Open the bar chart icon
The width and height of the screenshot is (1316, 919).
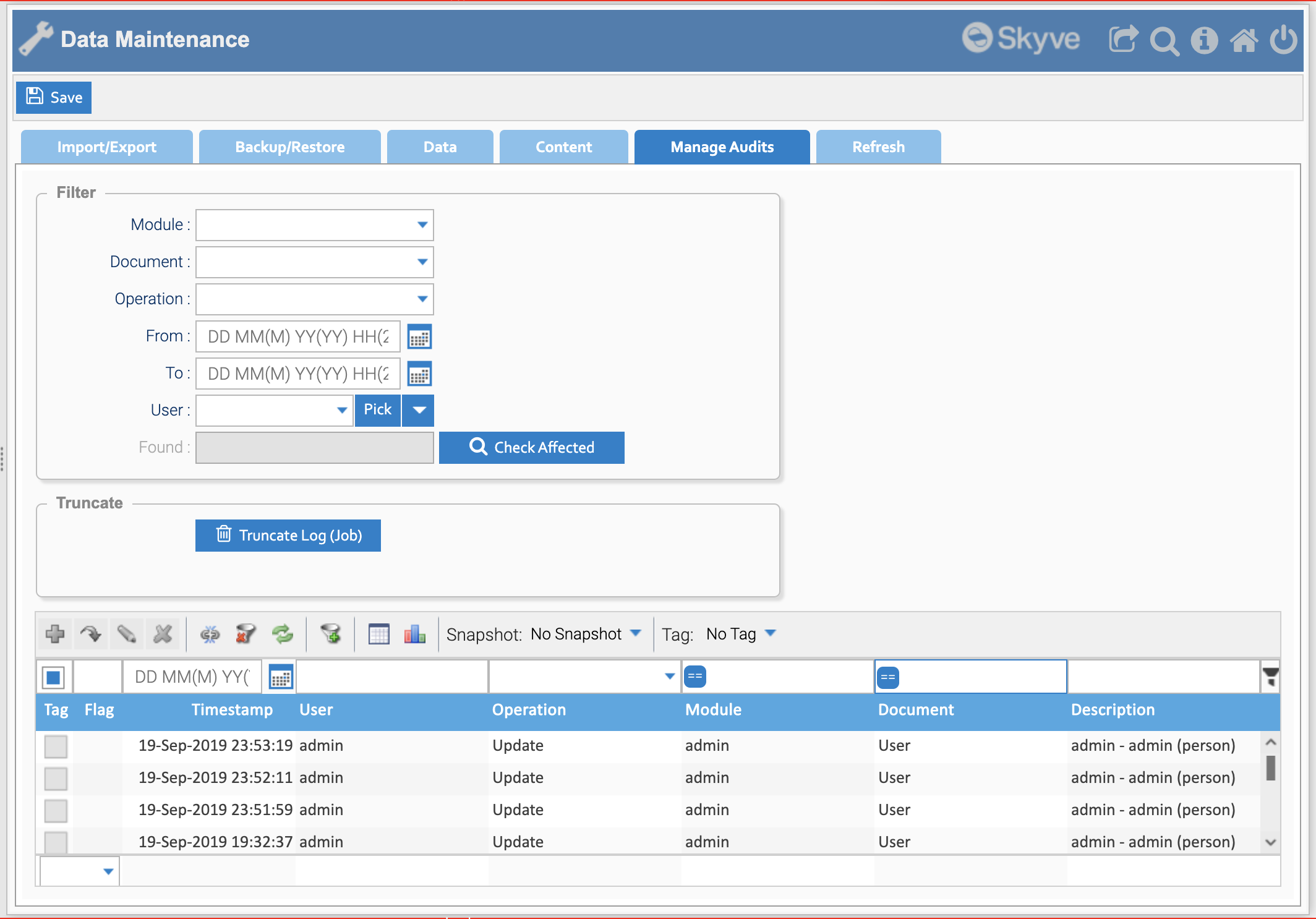[414, 634]
